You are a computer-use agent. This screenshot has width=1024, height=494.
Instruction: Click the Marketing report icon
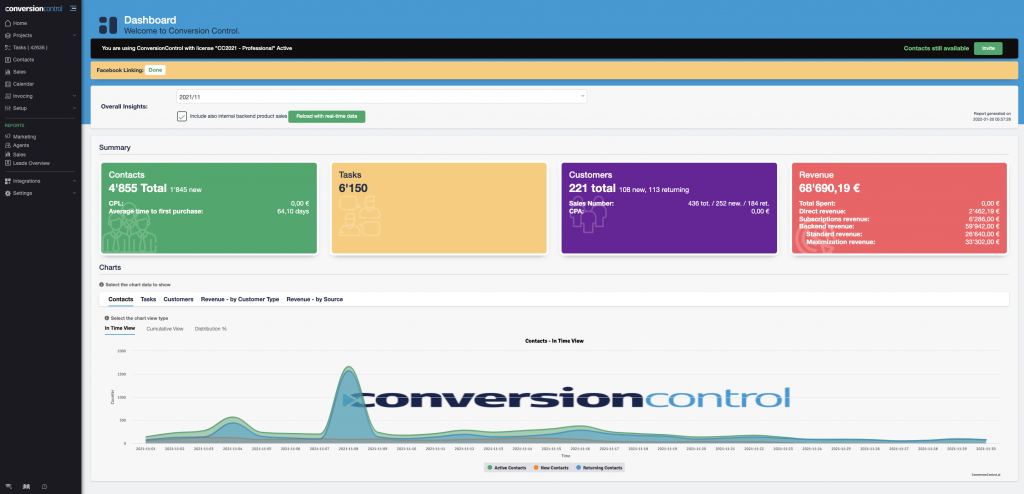[x=8, y=136]
